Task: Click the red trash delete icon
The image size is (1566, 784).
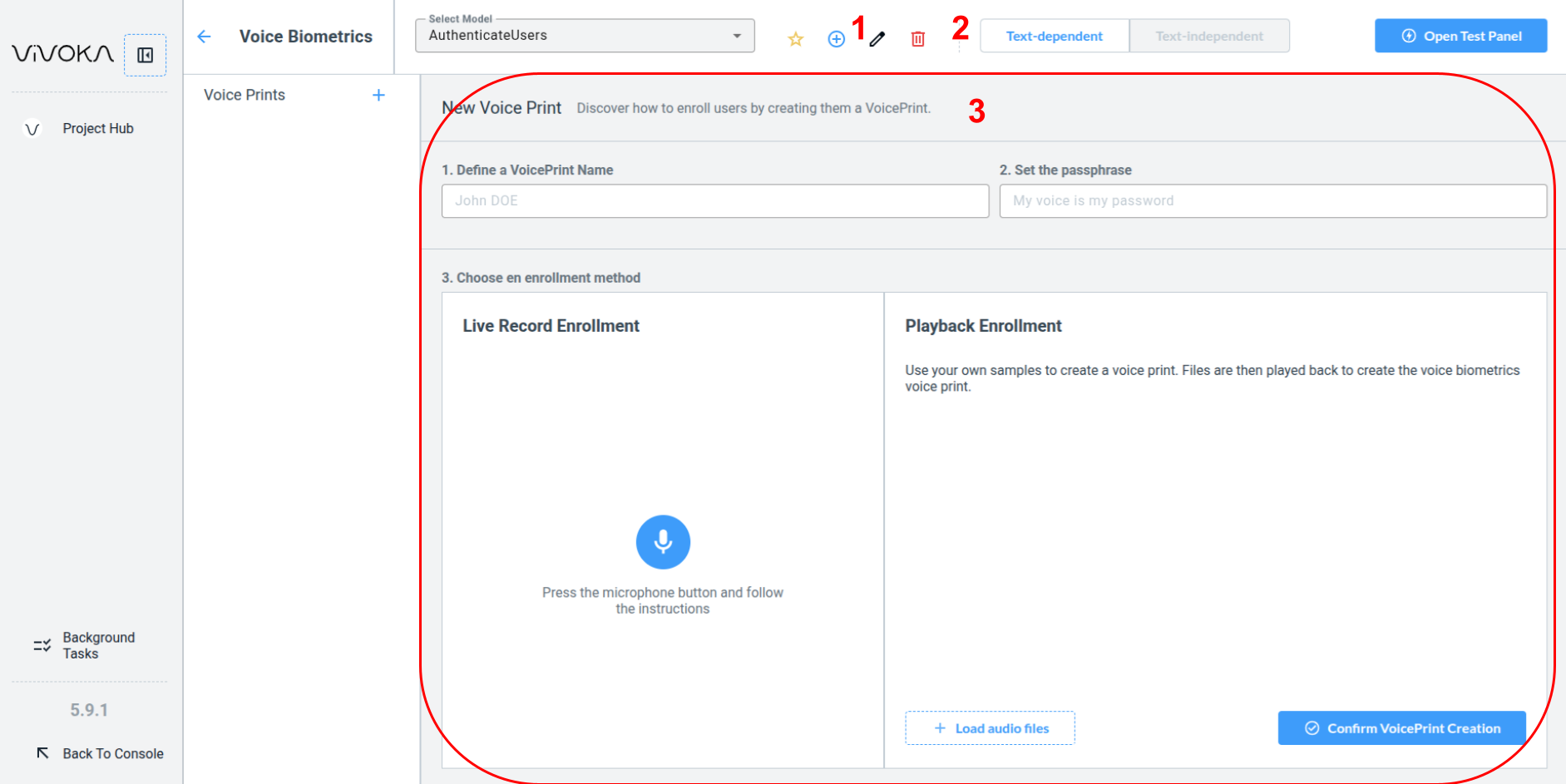Action: coord(918,39)
